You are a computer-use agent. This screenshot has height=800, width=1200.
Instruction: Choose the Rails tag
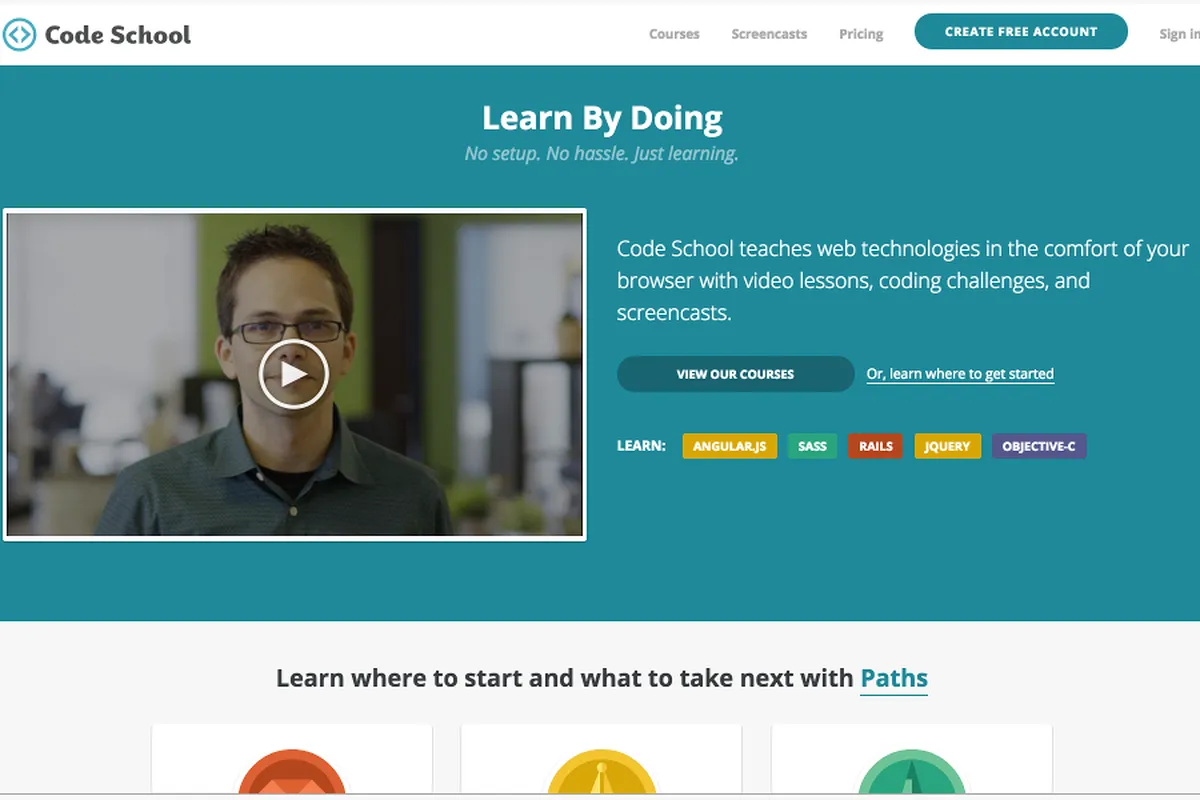[875, 446]
